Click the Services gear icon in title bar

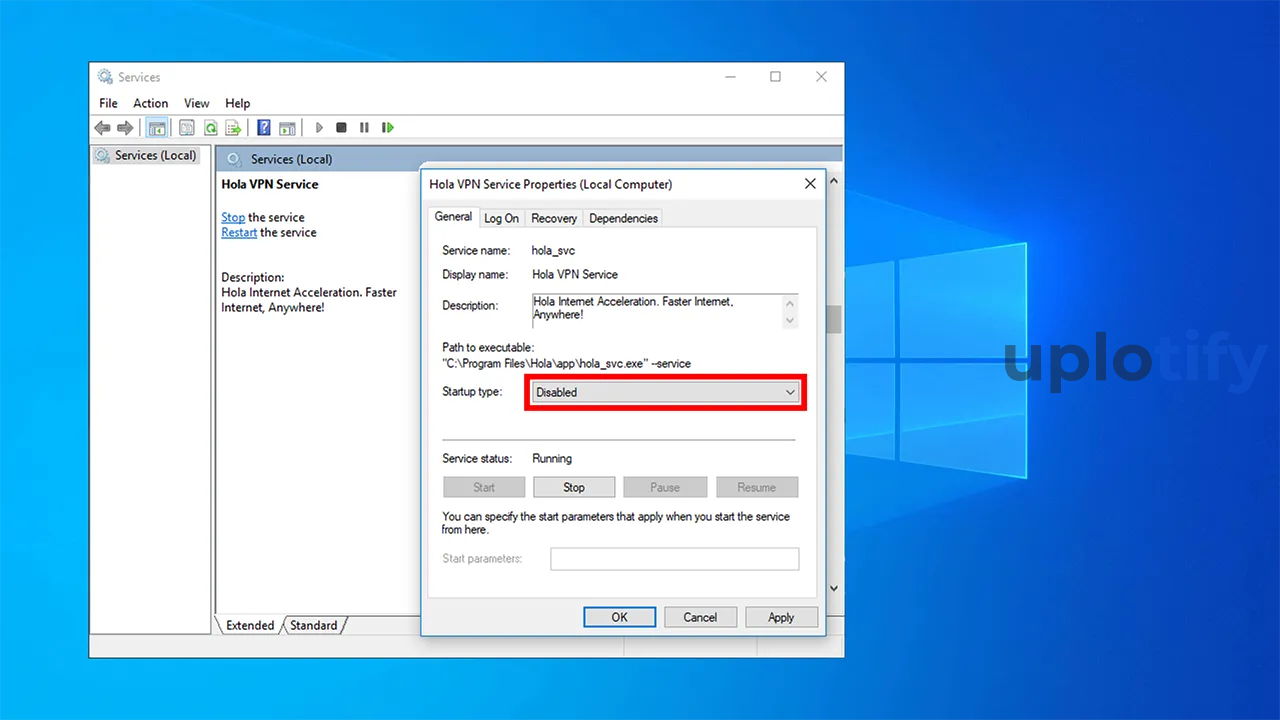click(x=105, y=77)
